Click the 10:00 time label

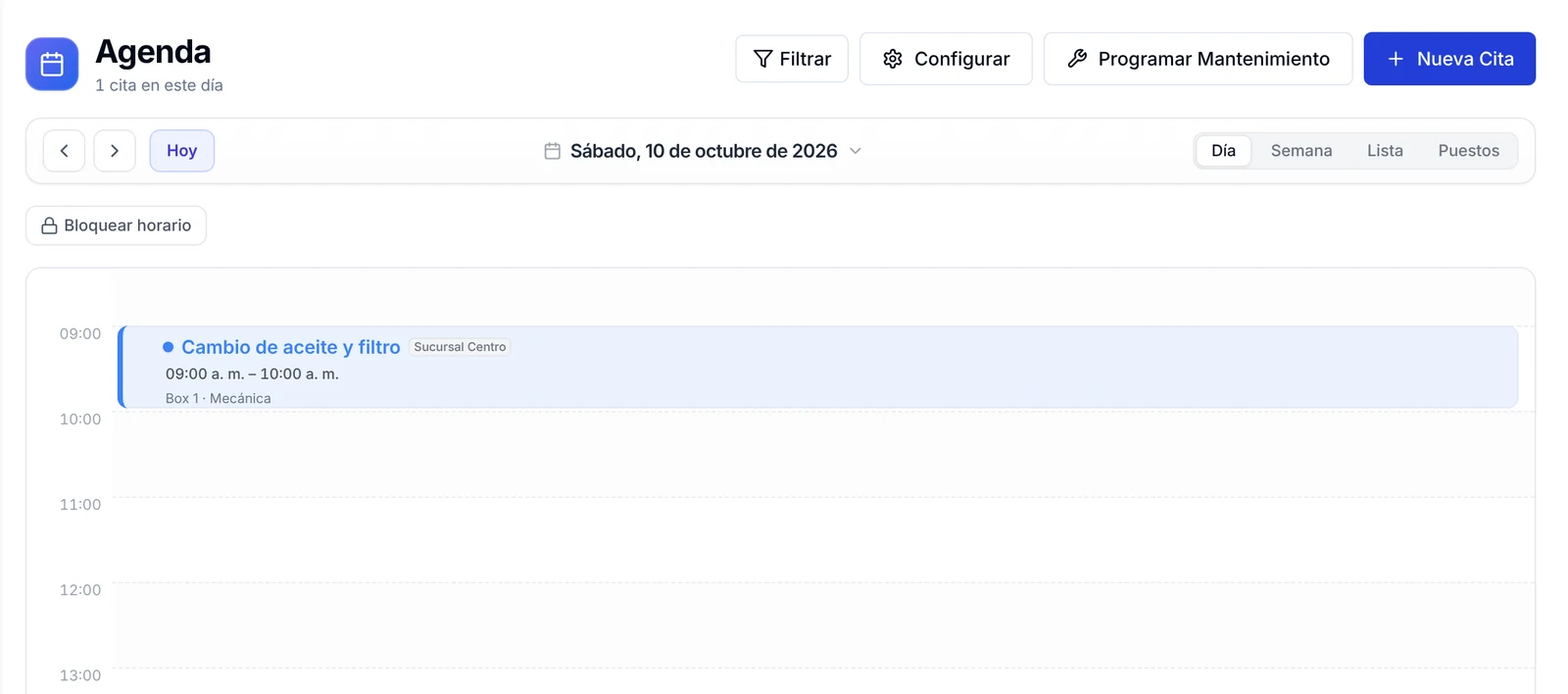point(80,420)
